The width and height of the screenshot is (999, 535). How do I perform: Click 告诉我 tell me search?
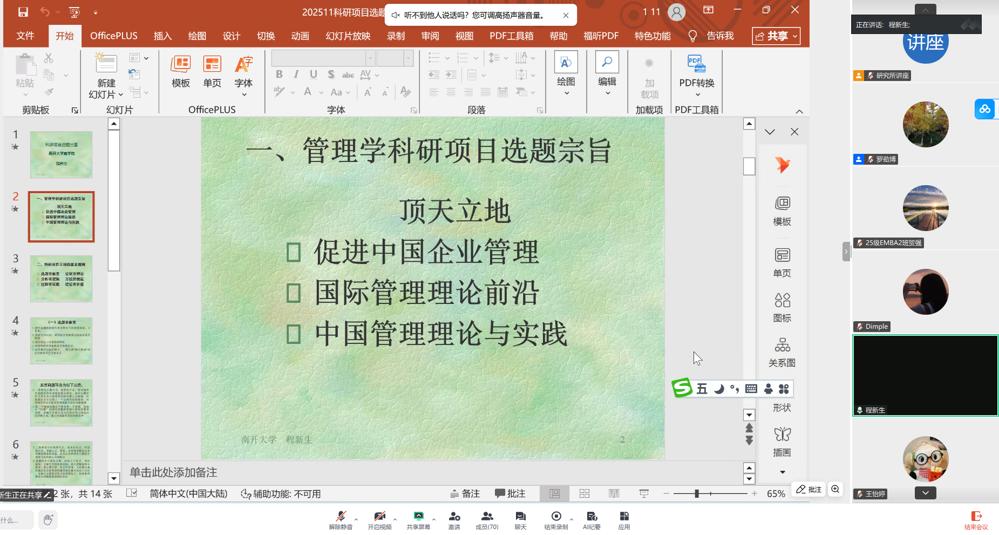(x=711, y=36)
